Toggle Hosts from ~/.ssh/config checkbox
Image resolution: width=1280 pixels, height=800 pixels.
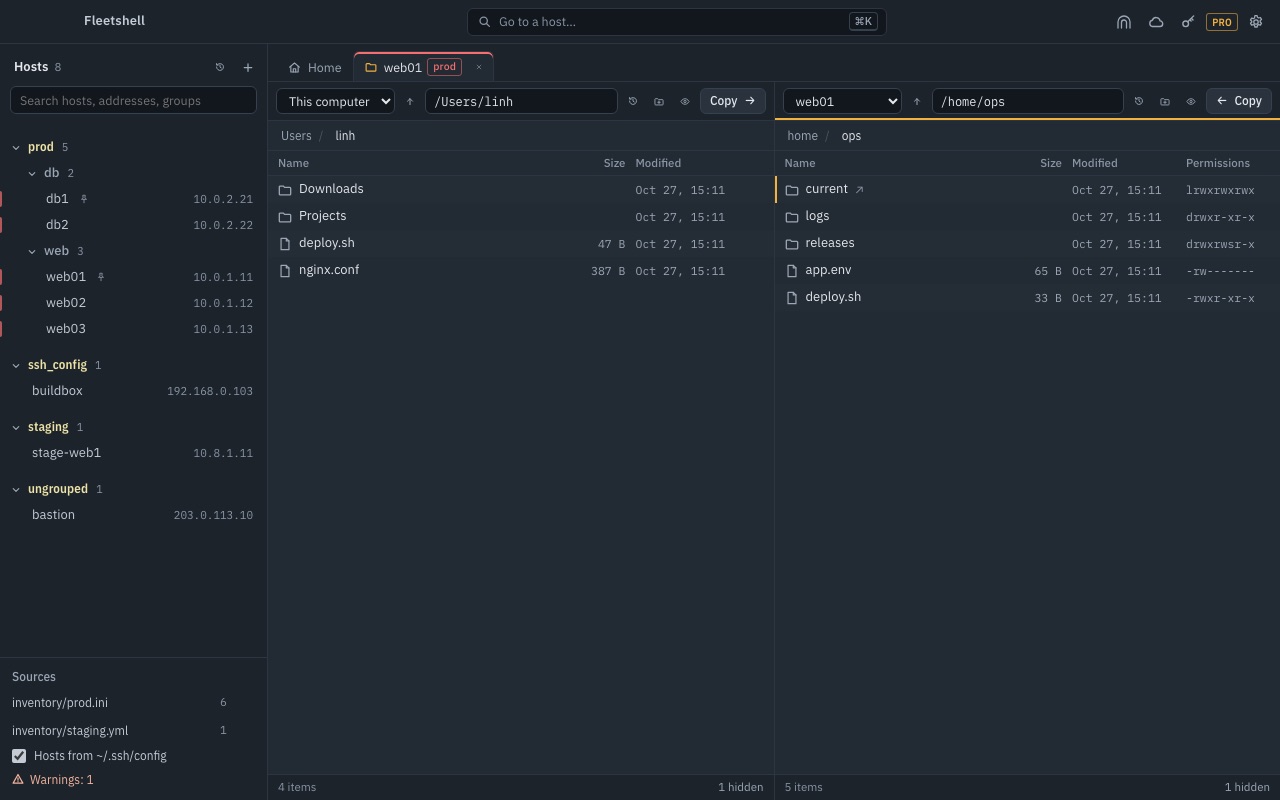(x=19, y=756)
